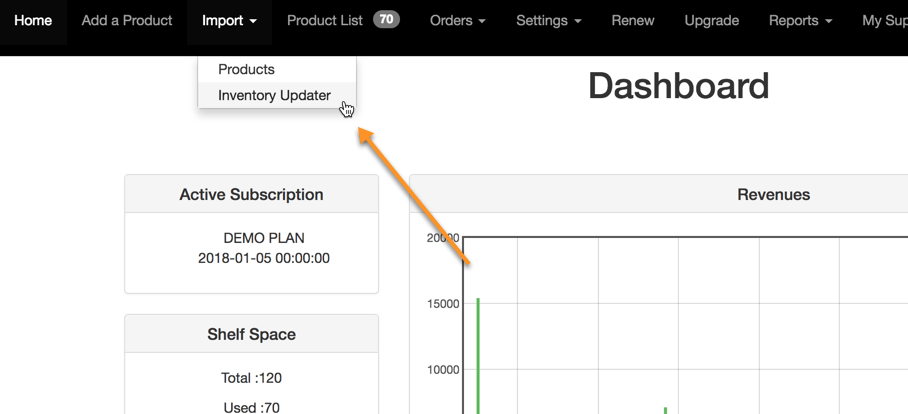Image resolution: width=908 pixels, height=414 pixels.
Task: Go to the Upgrade page
Action: pos(711,21)
